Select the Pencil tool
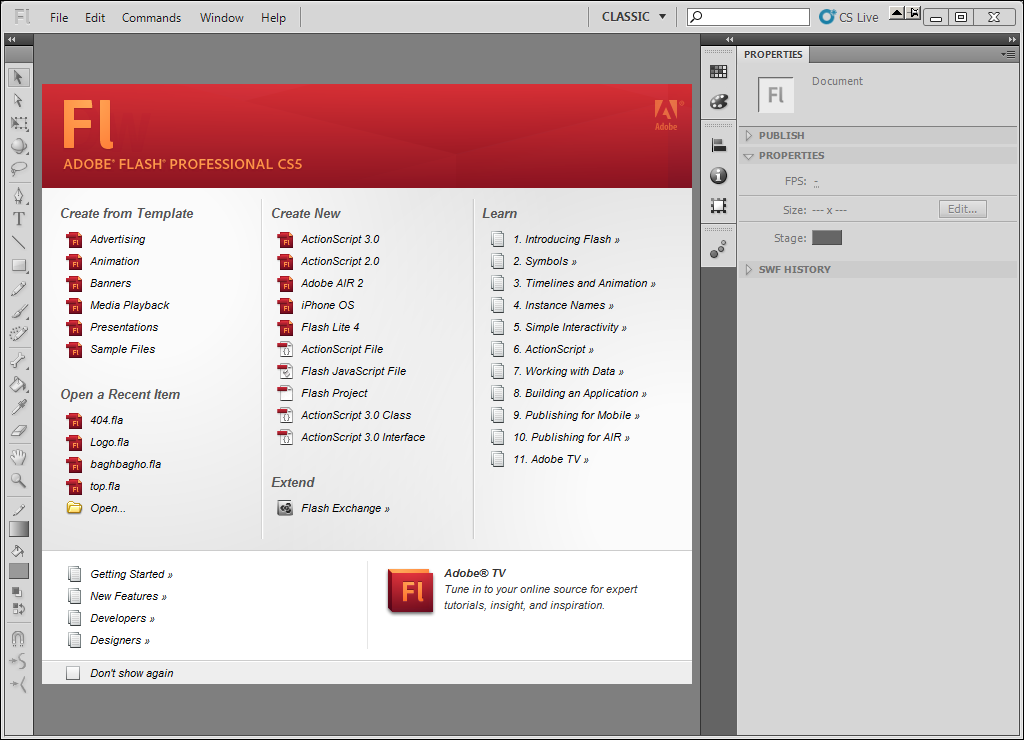 pyautogui.click(x=18, y=288)
